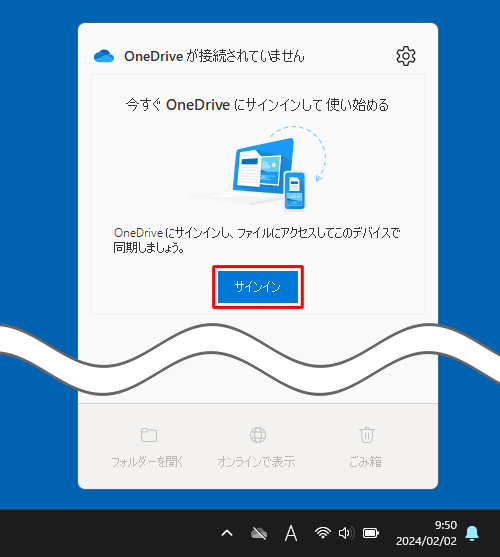Click heading OneDrive が接続されていません
The width and height of the screenshot is (500, 557).
pyautogui.click(x=214, y=56)
